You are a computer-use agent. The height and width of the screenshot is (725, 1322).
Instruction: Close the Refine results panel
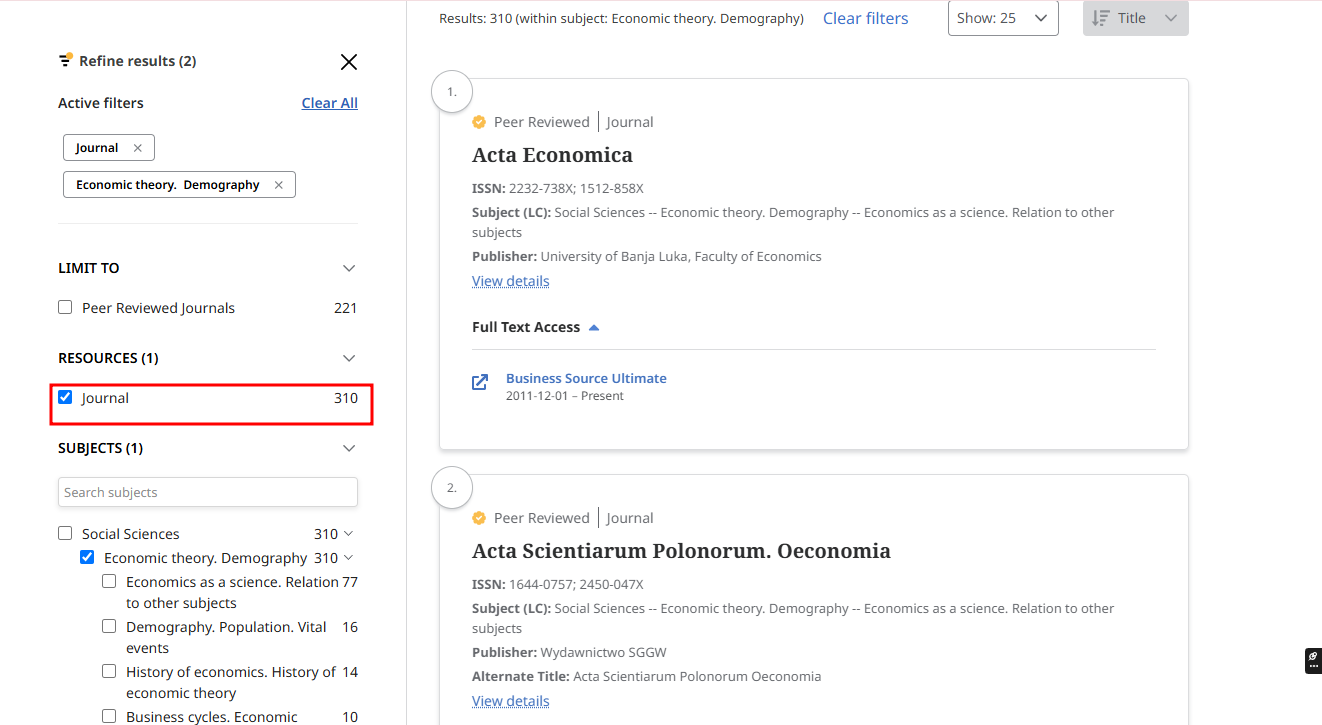click(348, 62)
